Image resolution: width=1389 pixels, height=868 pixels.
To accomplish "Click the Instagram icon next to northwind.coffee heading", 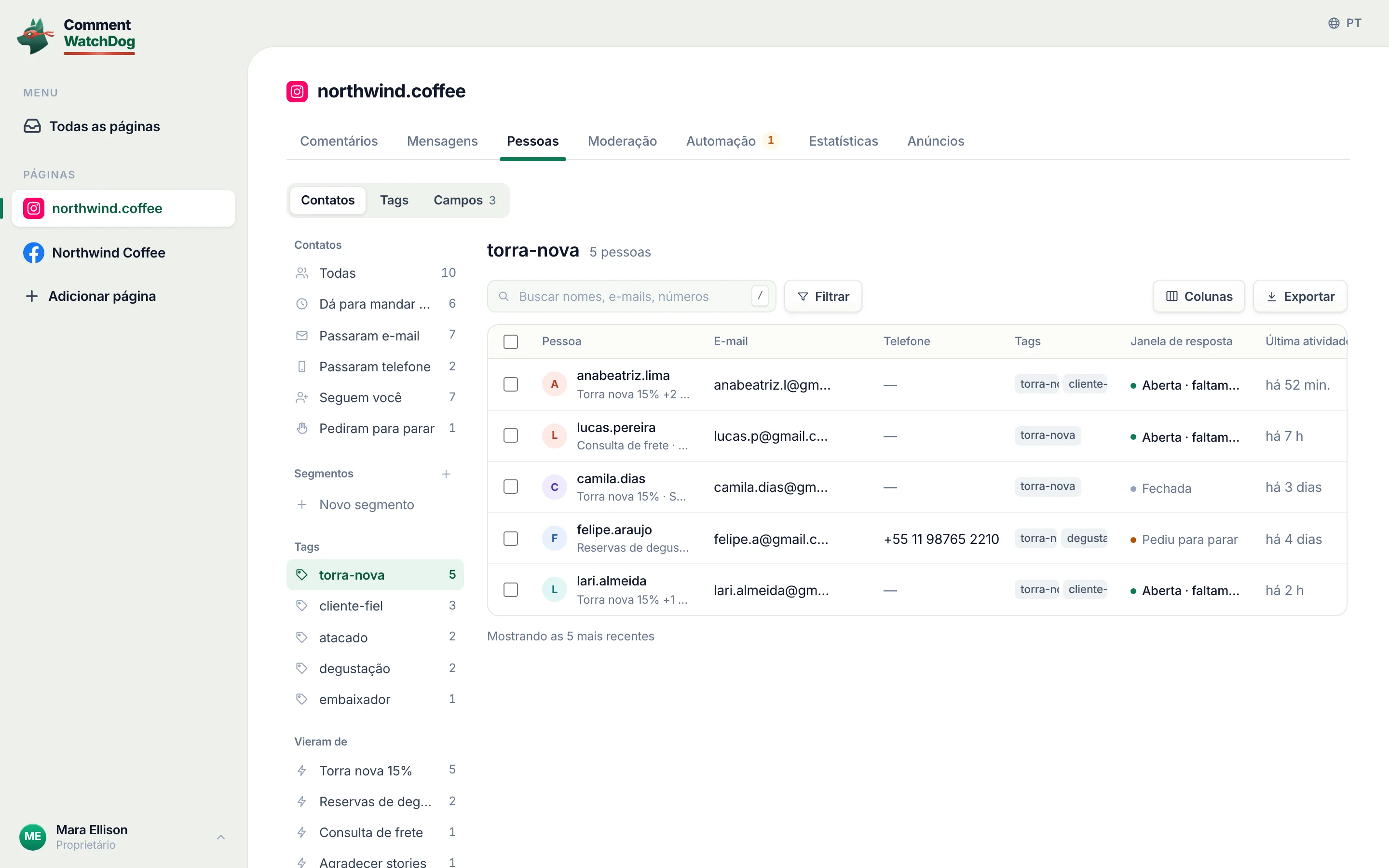I will pos(297,91).
